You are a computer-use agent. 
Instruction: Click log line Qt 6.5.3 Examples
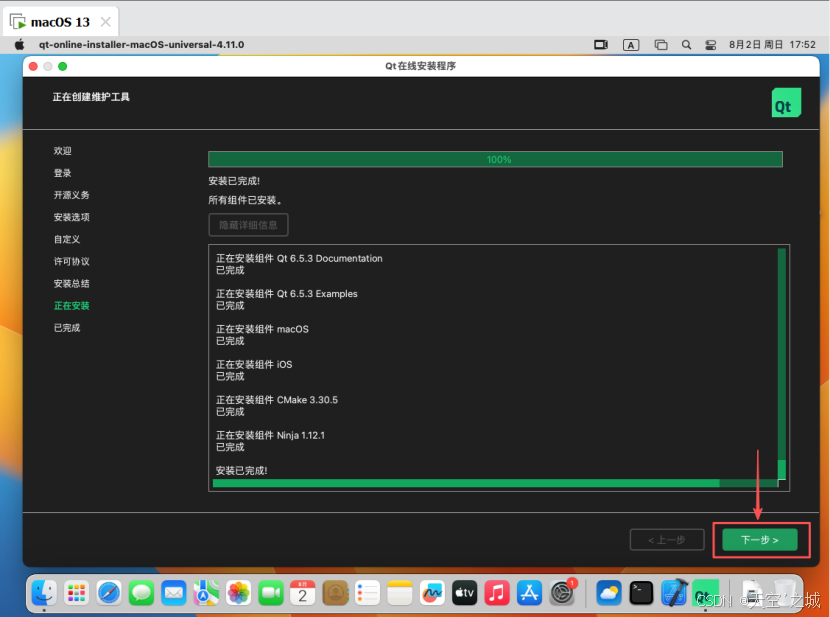click(x=286, y=294)
